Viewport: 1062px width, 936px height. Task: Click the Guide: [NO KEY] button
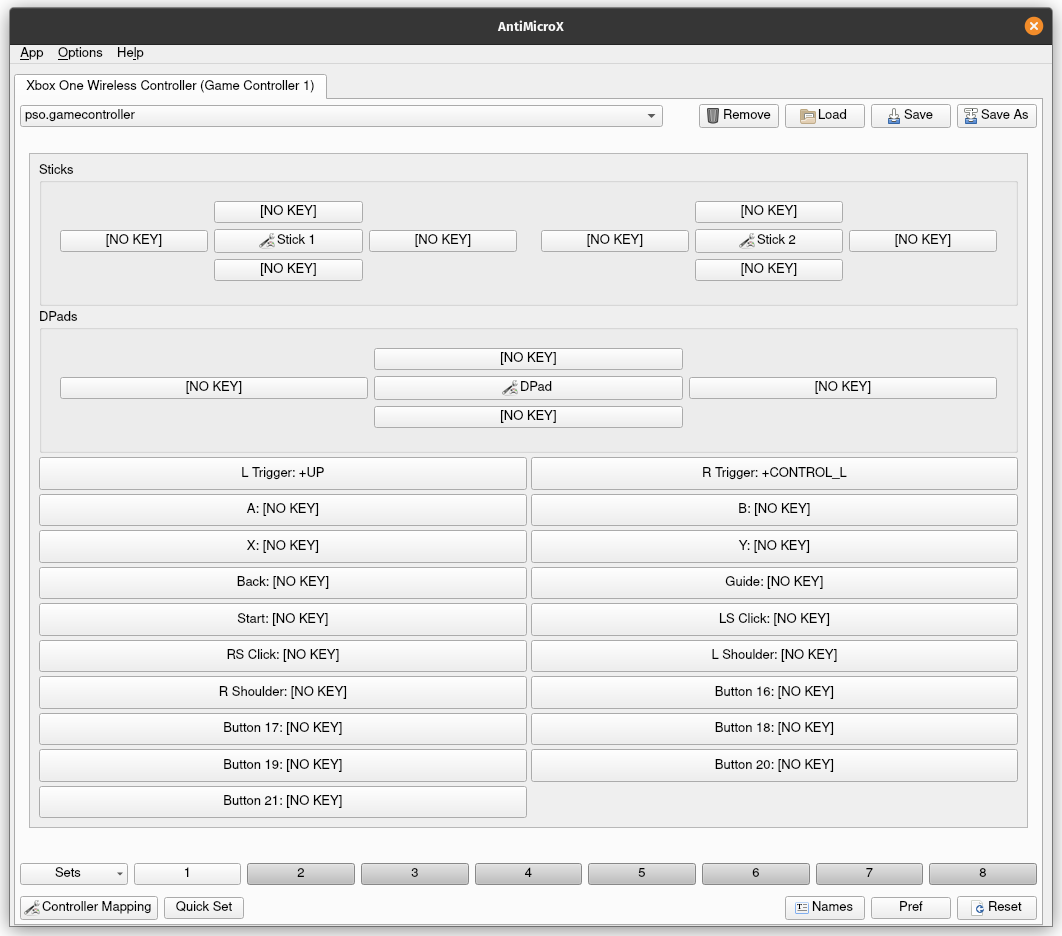(774, 582)
